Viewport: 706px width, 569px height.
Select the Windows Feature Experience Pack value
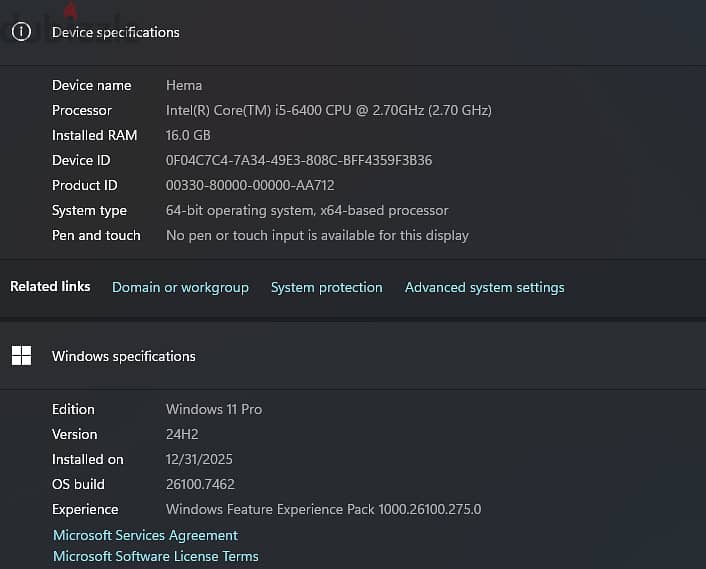tap(323, 510)
